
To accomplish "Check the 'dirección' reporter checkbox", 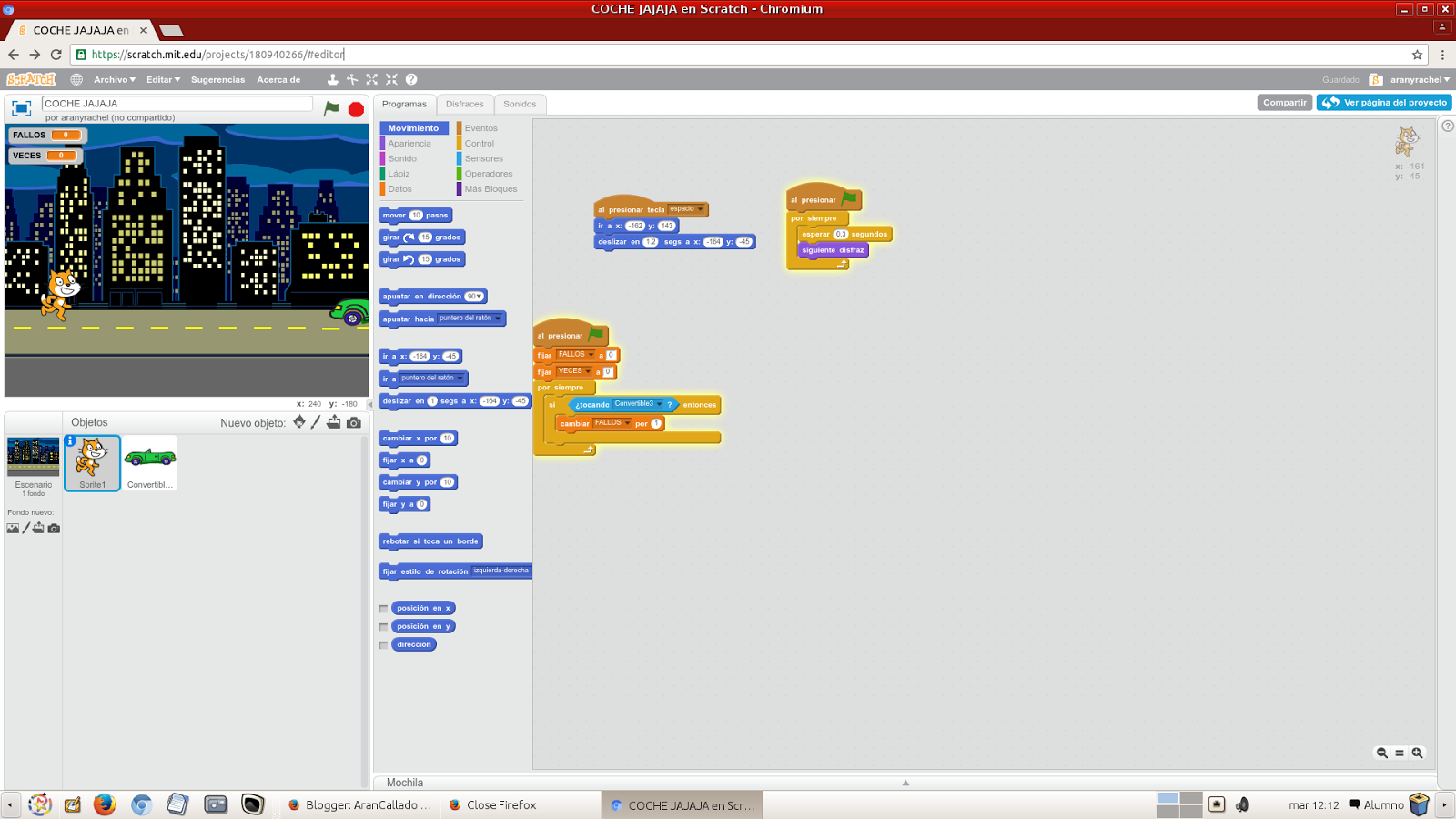I will (383, 644).
